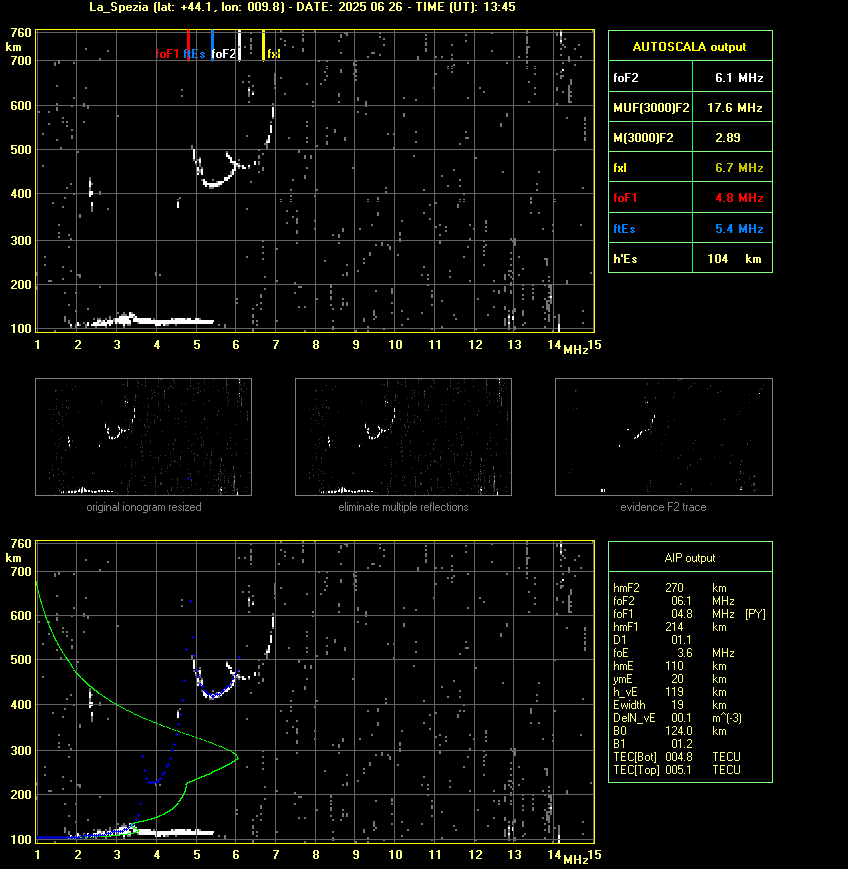Click the yellow 'fxI' marker label on upper ionogram
This screenshot has height=869, width=848.
click(x=274, y=54)
